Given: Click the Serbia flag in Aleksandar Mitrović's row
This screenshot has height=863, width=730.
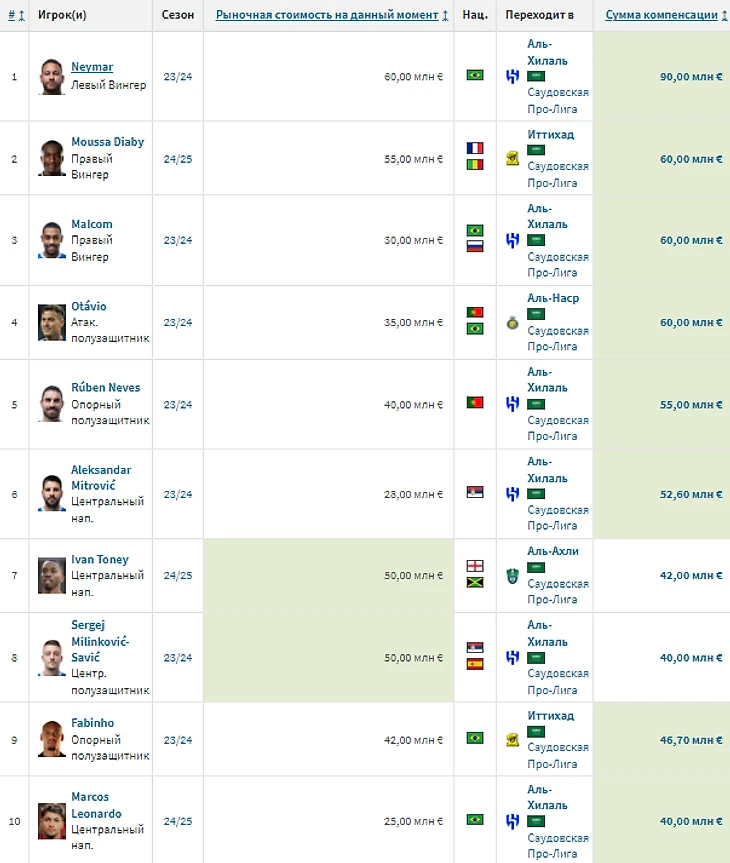Looking at the screenshot, I should (475, 492).
